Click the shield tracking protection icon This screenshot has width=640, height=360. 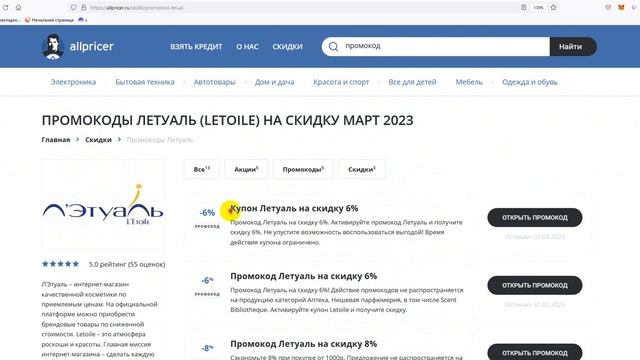click(x=73, y=7)
